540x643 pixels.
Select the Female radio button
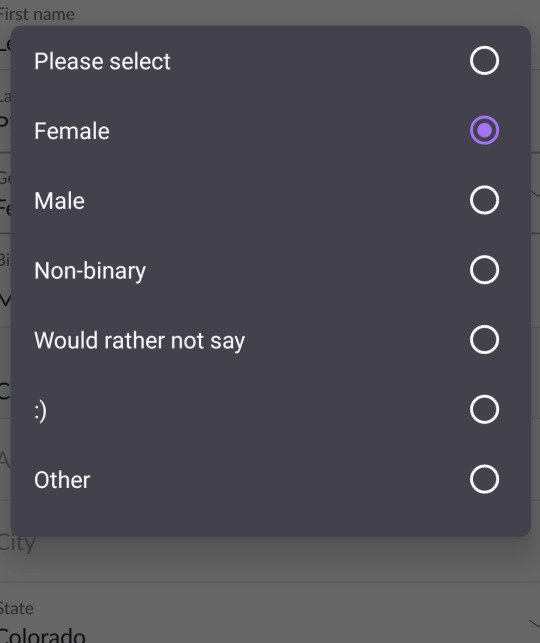(484, 130)
